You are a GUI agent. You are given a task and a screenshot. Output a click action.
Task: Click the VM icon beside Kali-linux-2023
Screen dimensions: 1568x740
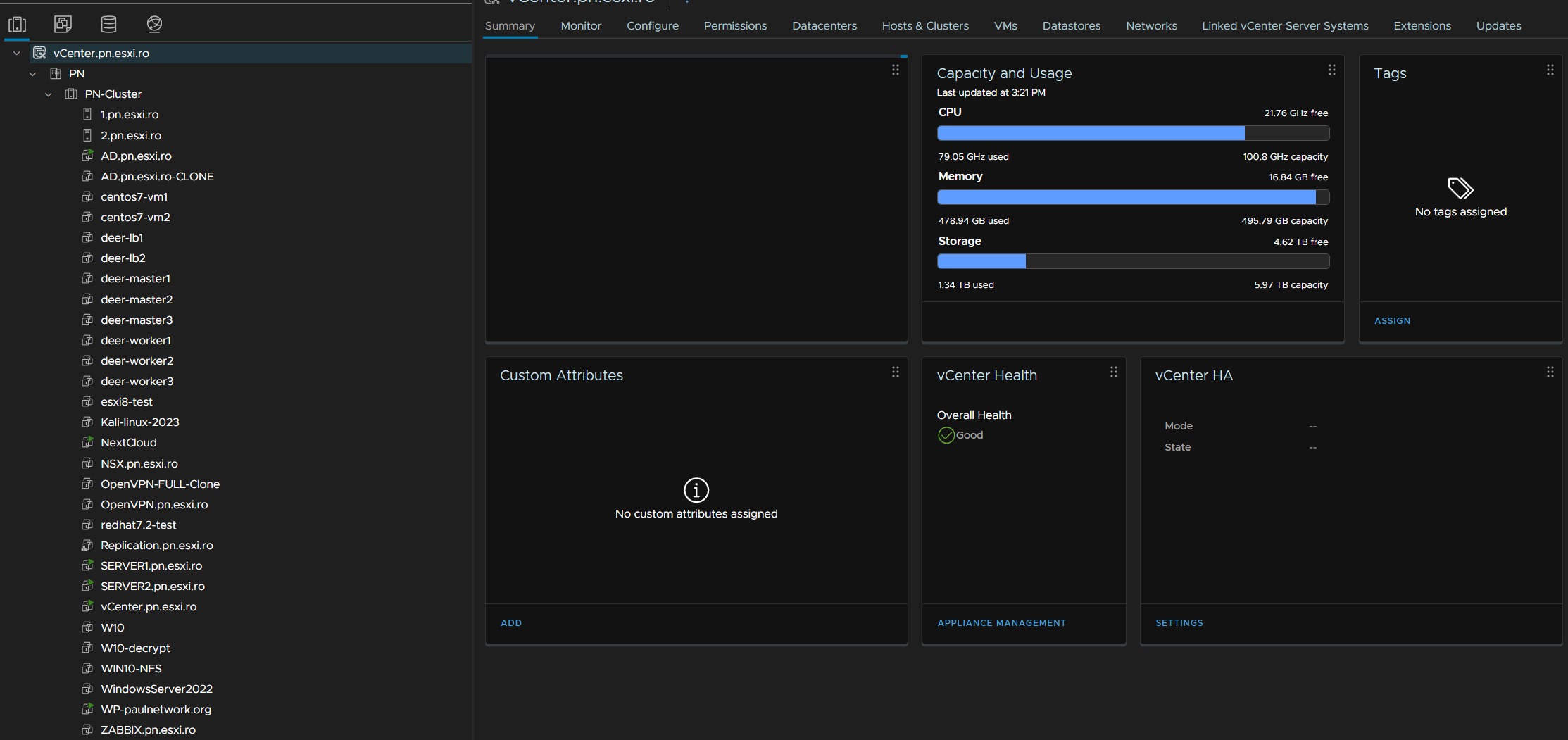[87, 422]
